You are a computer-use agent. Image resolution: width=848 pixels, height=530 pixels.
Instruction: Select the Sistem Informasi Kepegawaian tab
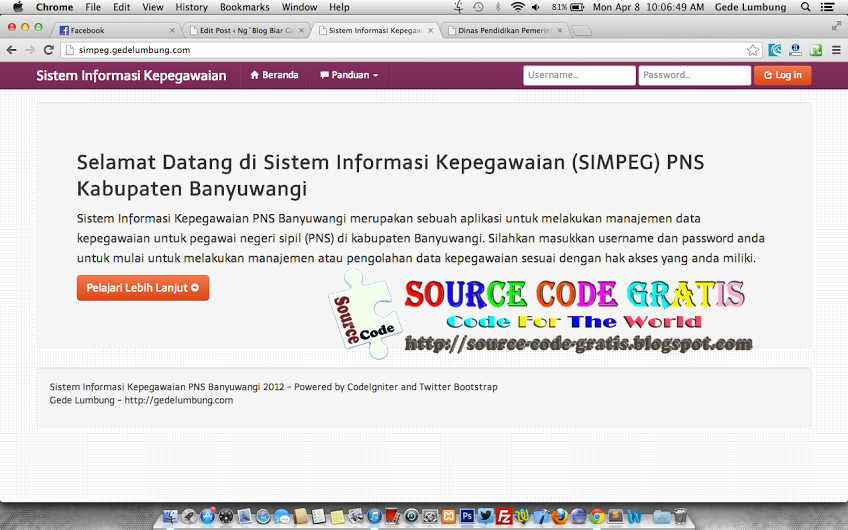coord(375,31)
